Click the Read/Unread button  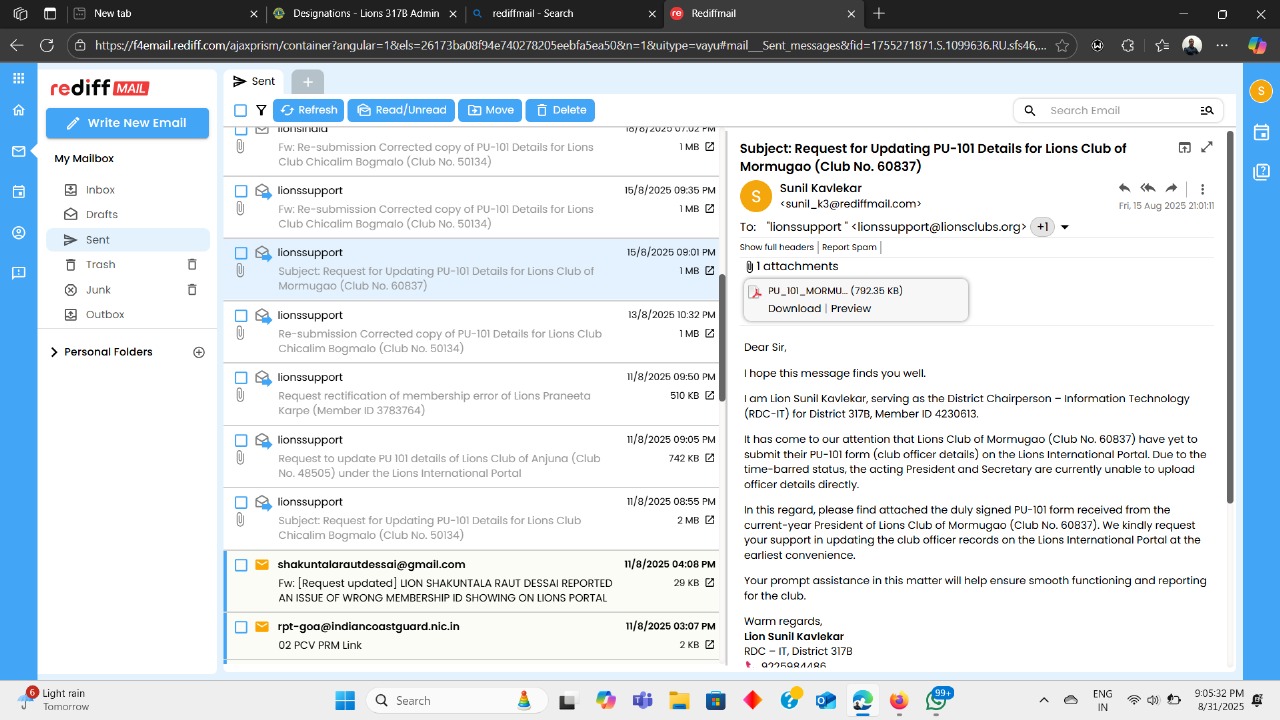401,110
